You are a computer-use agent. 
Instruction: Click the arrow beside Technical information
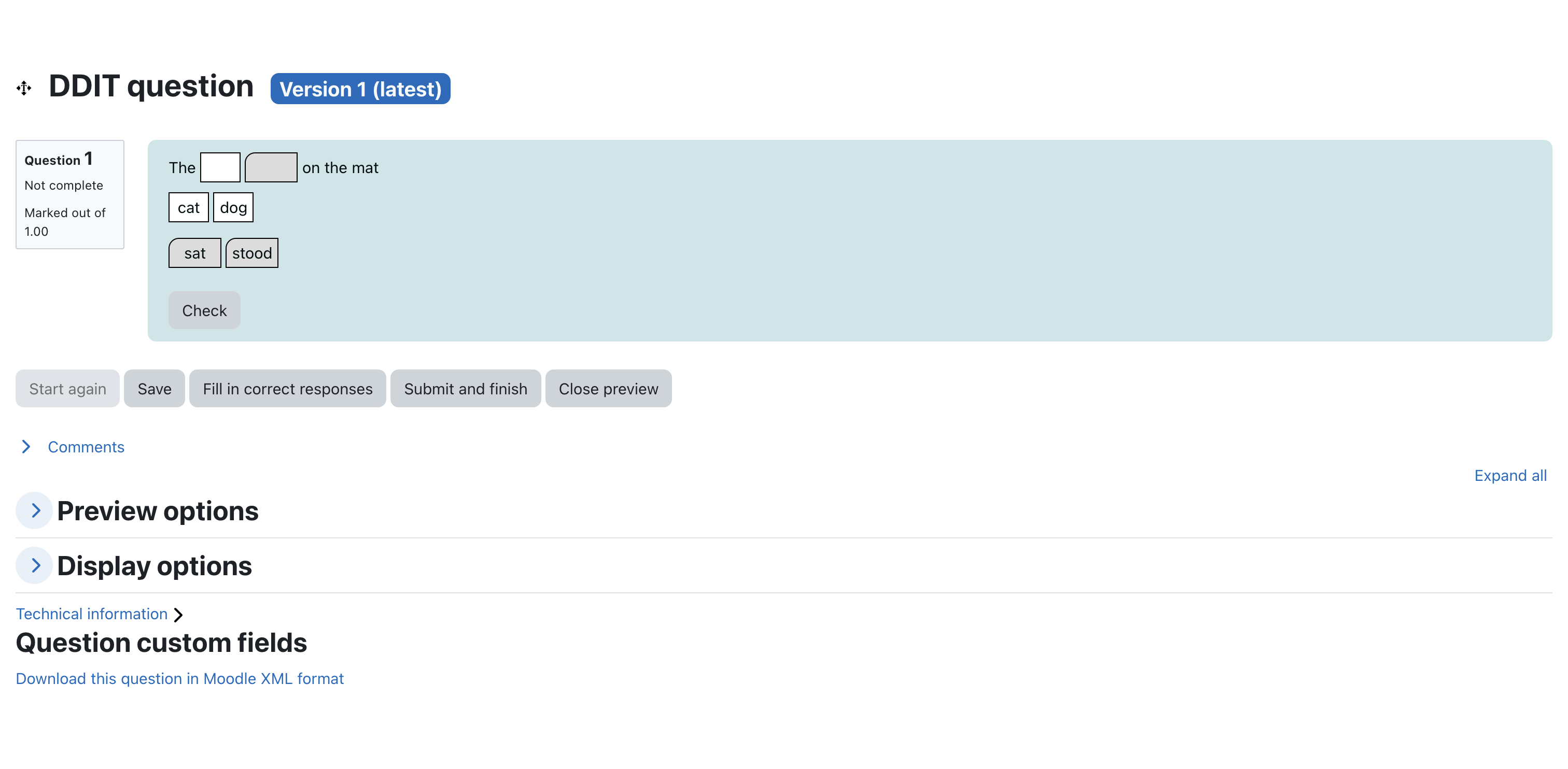point(178,615)
